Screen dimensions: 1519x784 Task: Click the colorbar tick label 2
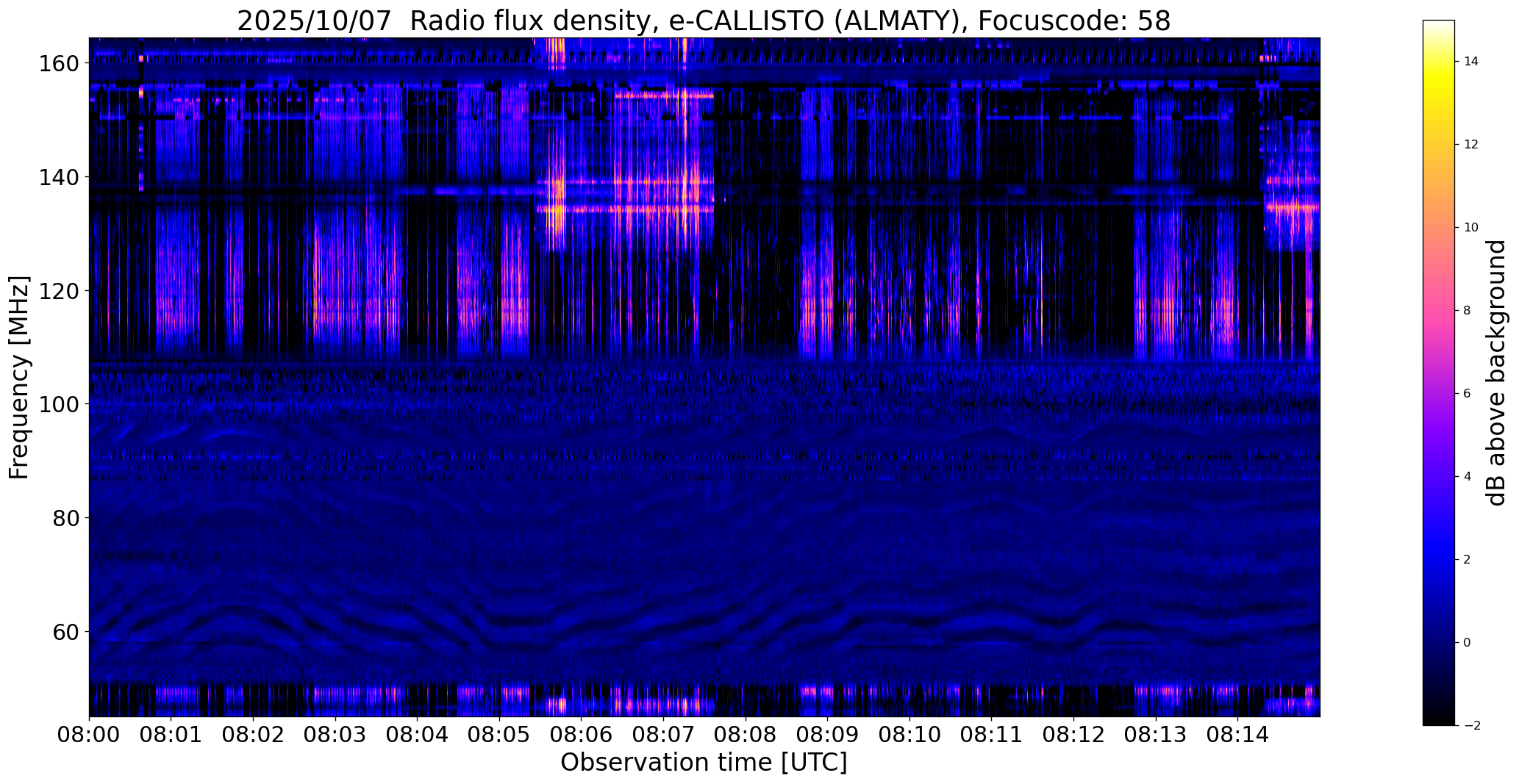pyautogui.click(x=1468, y=560)
